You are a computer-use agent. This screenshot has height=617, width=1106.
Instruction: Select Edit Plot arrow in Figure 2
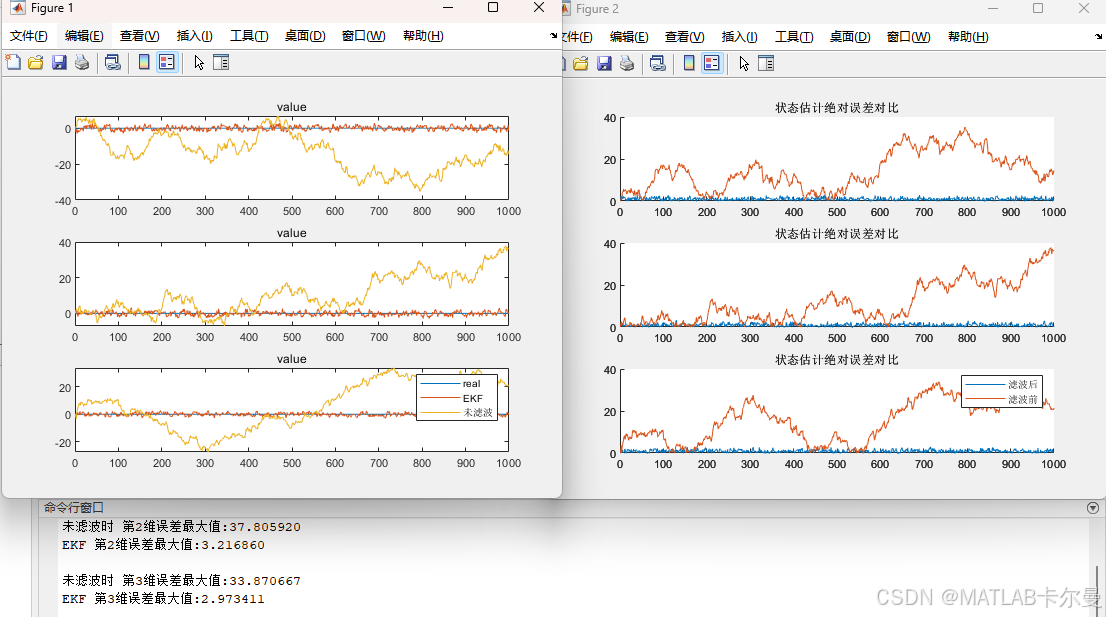744,64
